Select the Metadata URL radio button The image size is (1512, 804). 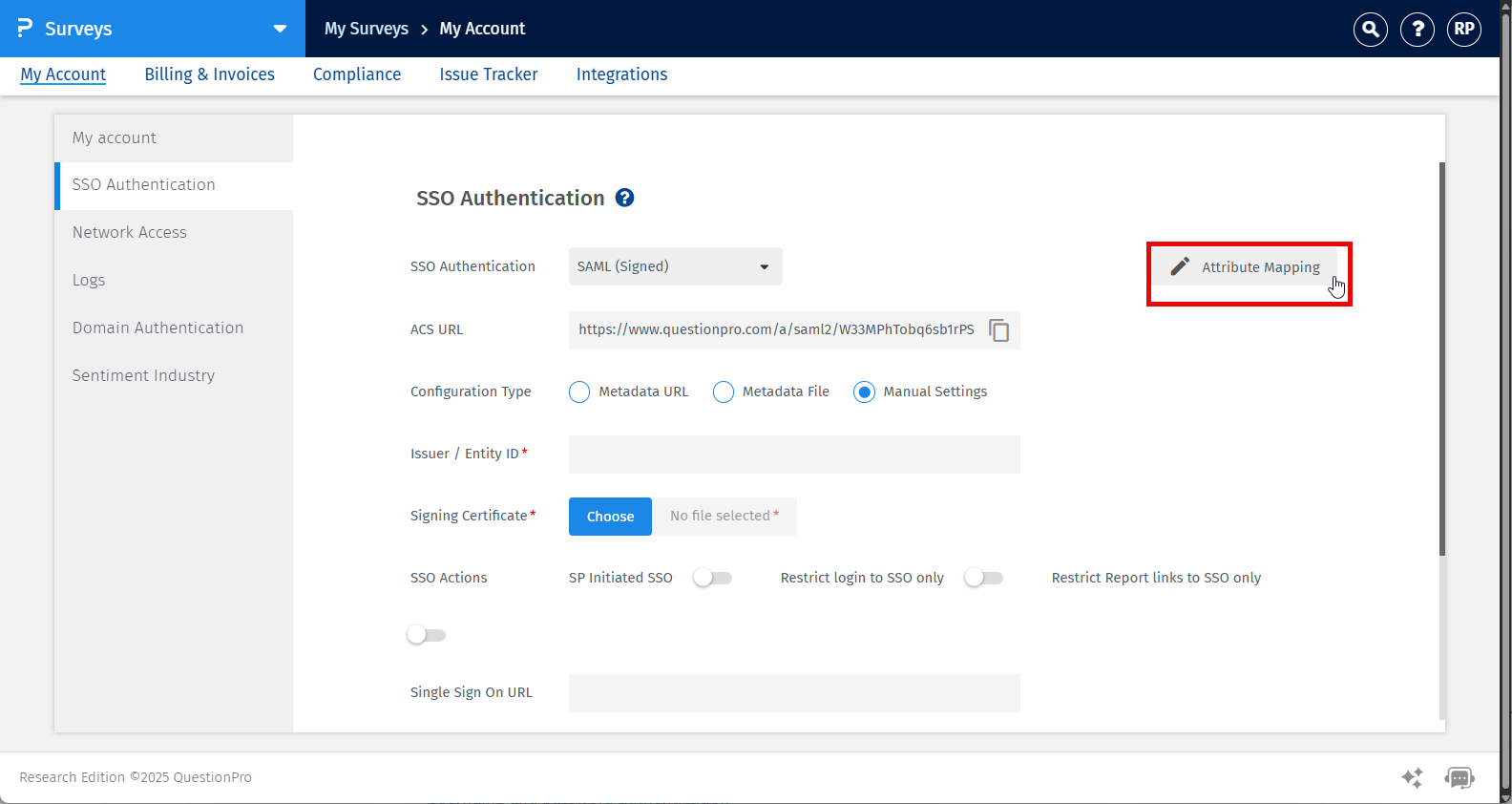[579, 392]
